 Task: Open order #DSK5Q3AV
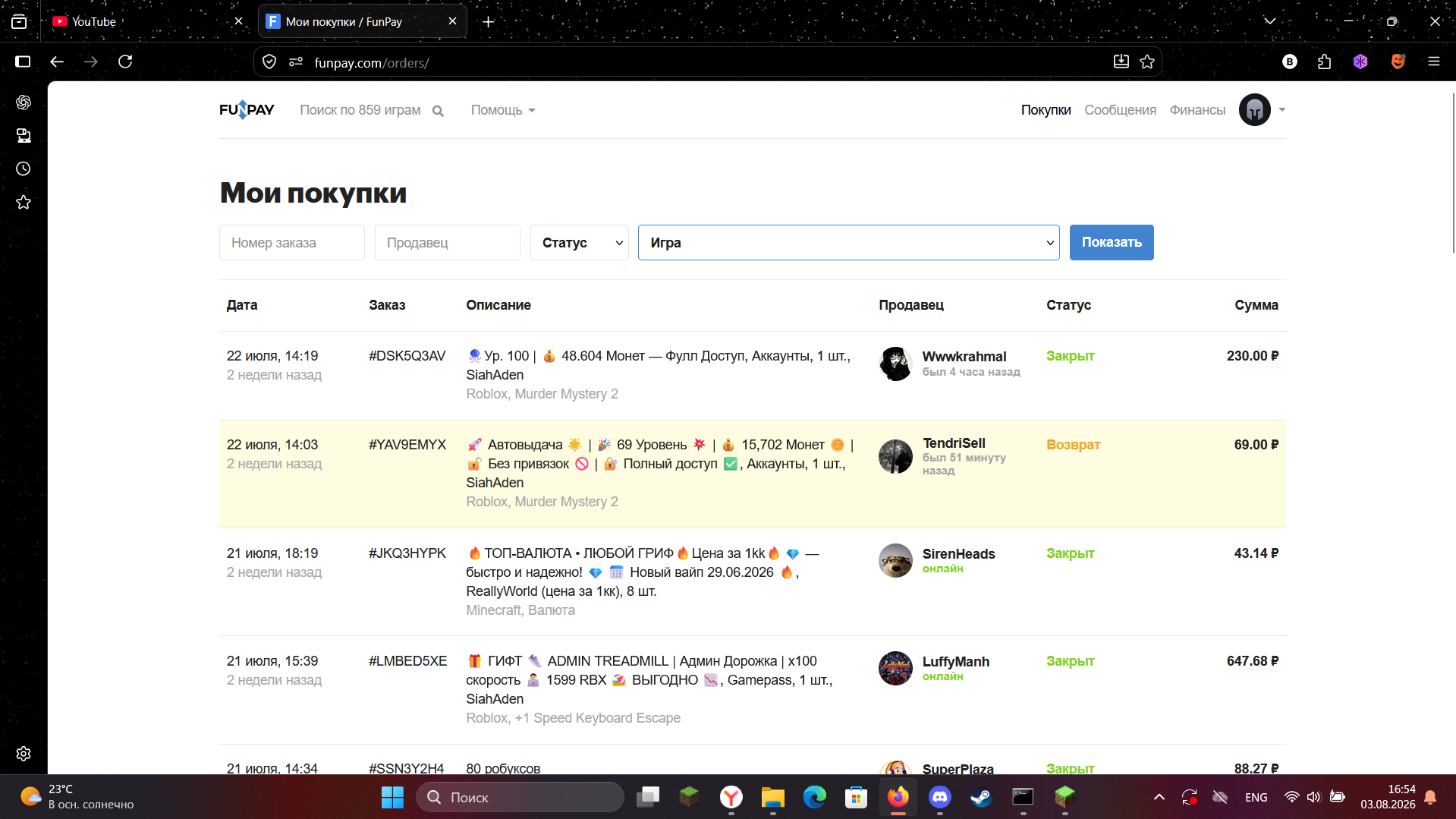(x=407, y=356)
